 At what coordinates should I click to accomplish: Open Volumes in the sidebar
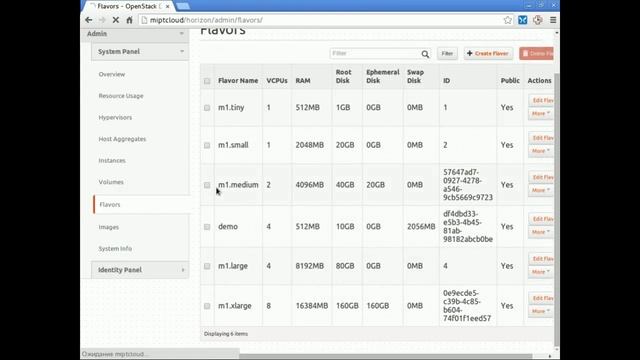pos(111,182)
